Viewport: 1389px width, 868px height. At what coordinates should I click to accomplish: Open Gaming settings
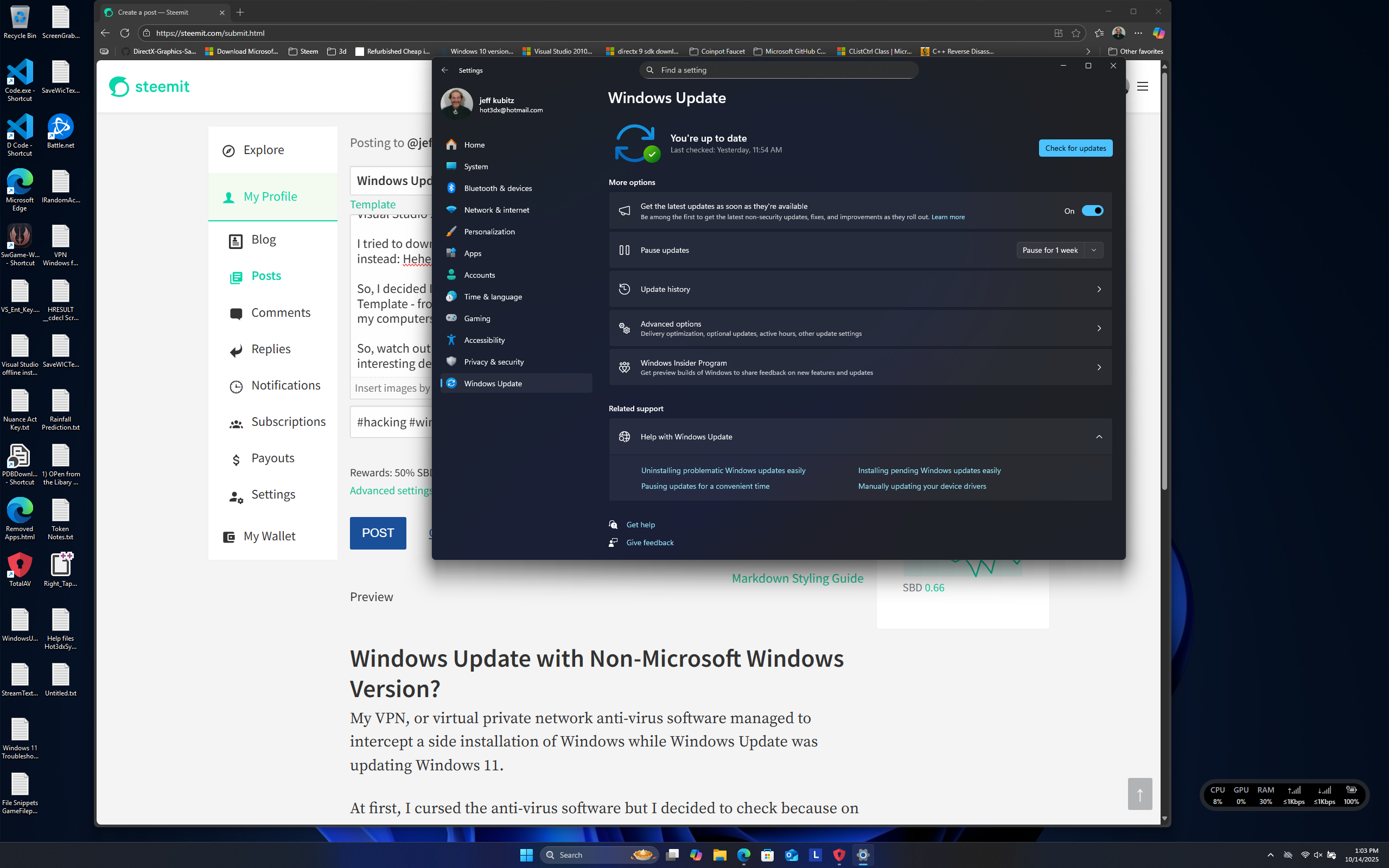tap(476, 318)
